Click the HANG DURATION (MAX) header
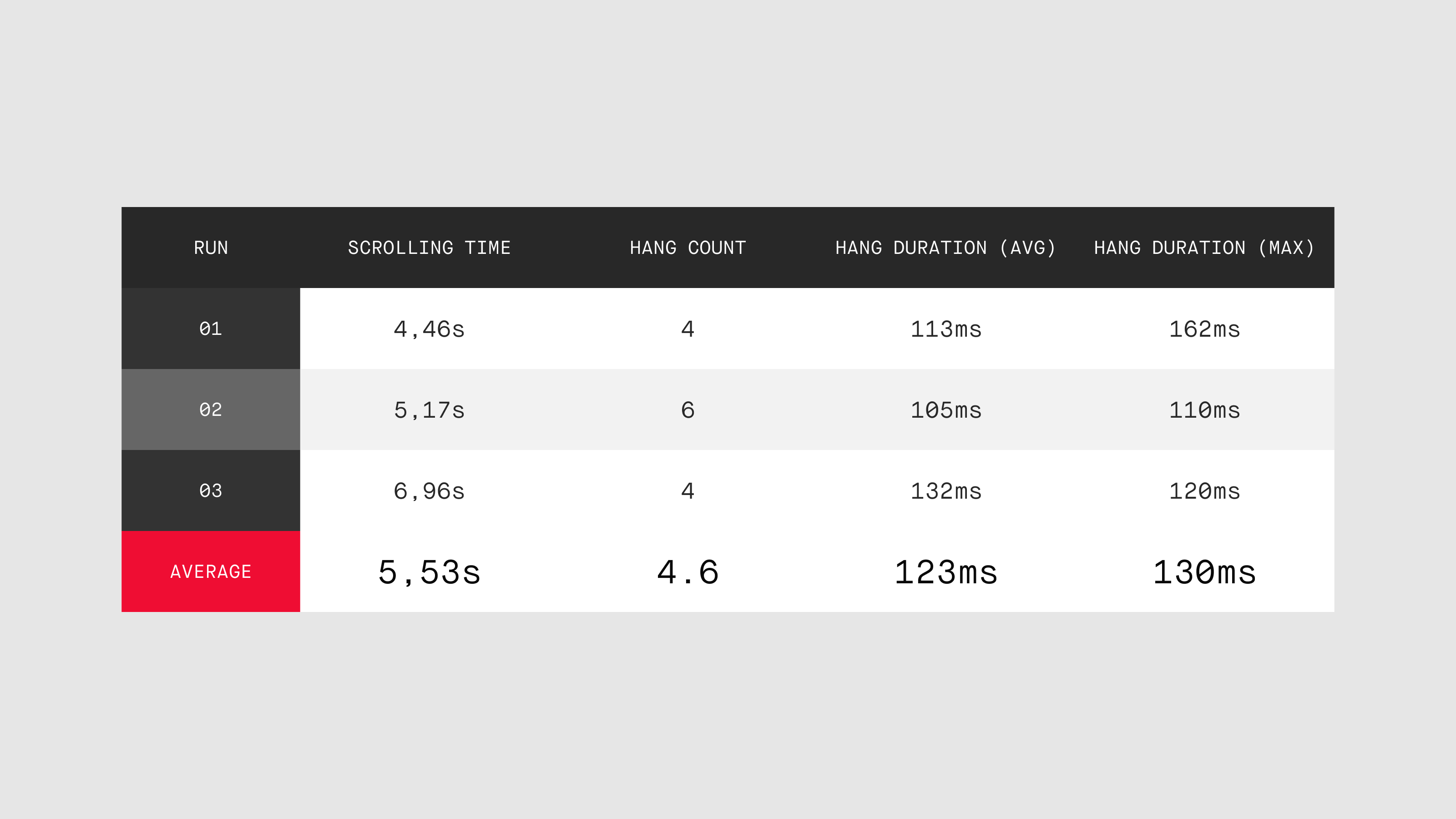 pyautogui.click(x=1204, y=248)
